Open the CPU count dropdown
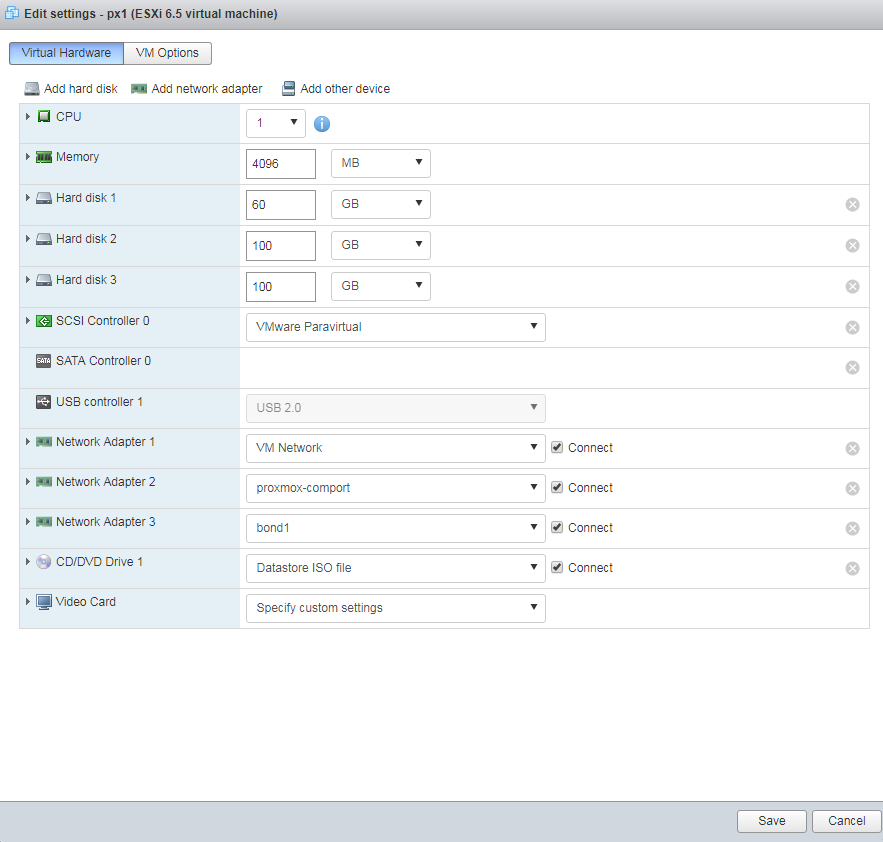The height and width of the screenshot is (842, 883). pos(276,123)
